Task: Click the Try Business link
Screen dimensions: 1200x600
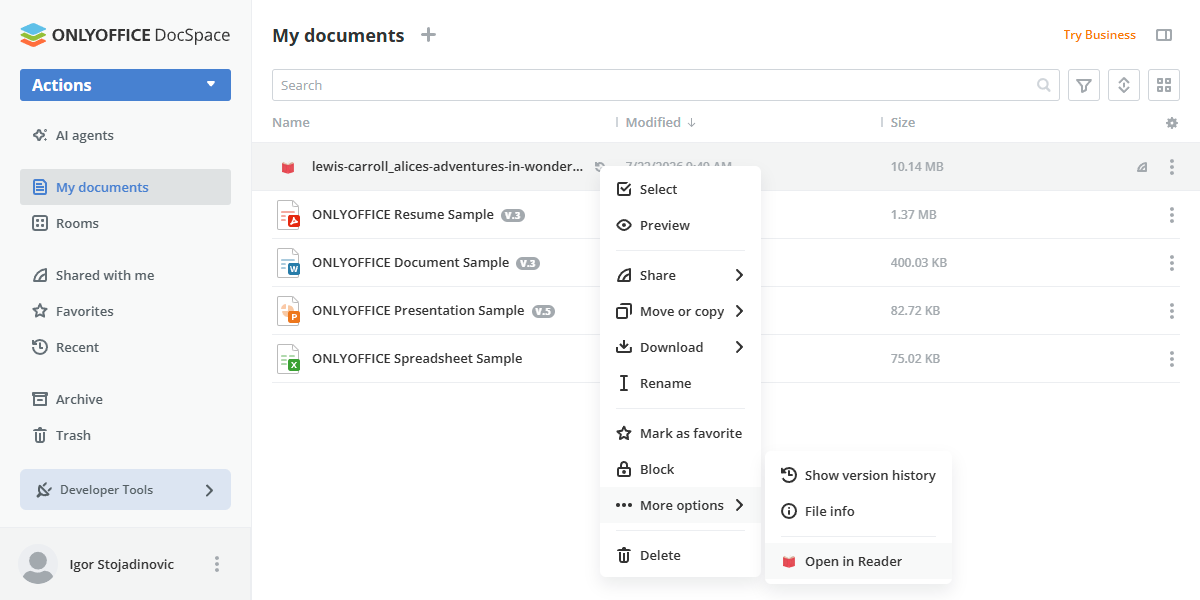Action: [x=1099, y=35]
